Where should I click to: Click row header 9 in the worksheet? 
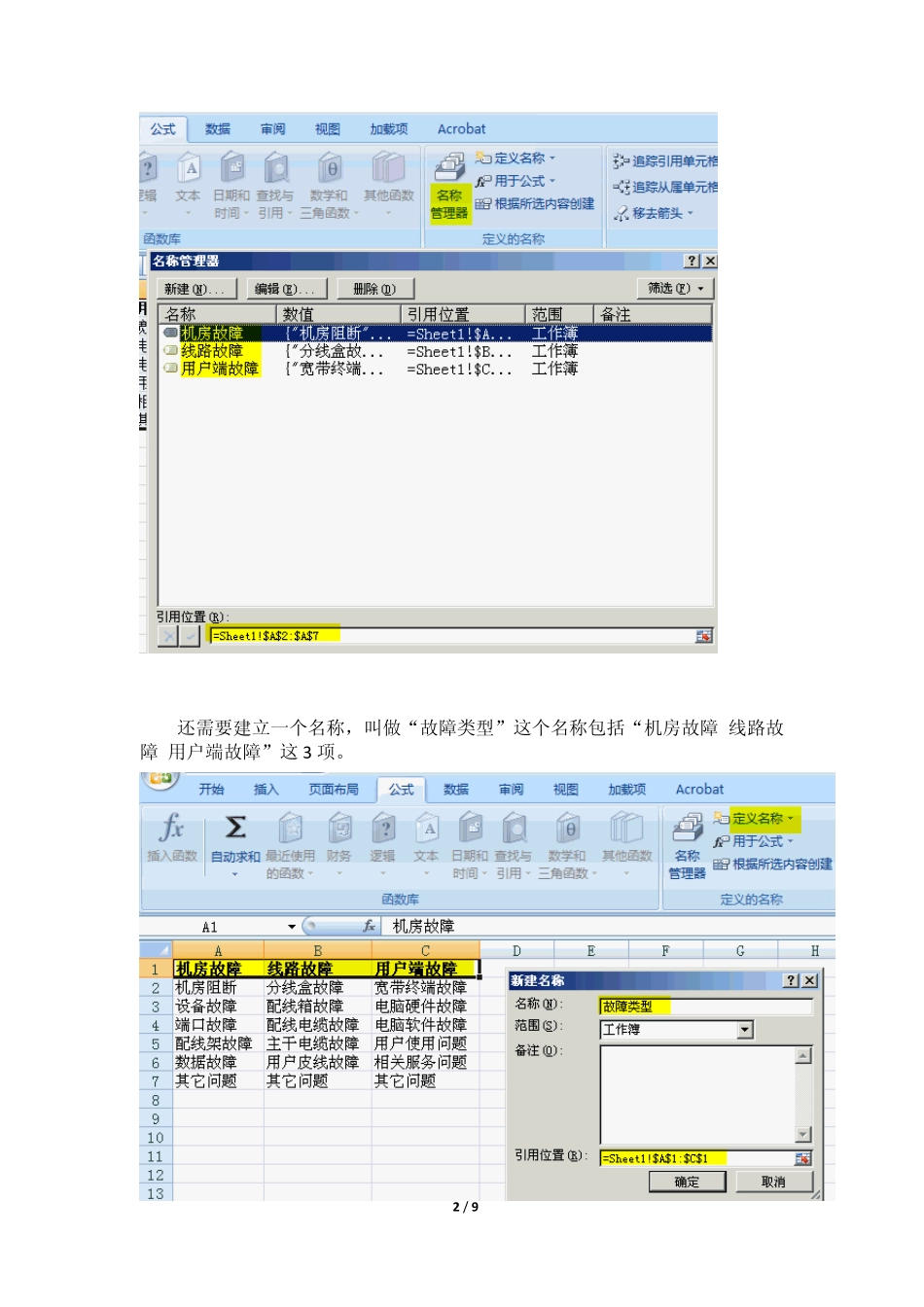[156, 1119]
